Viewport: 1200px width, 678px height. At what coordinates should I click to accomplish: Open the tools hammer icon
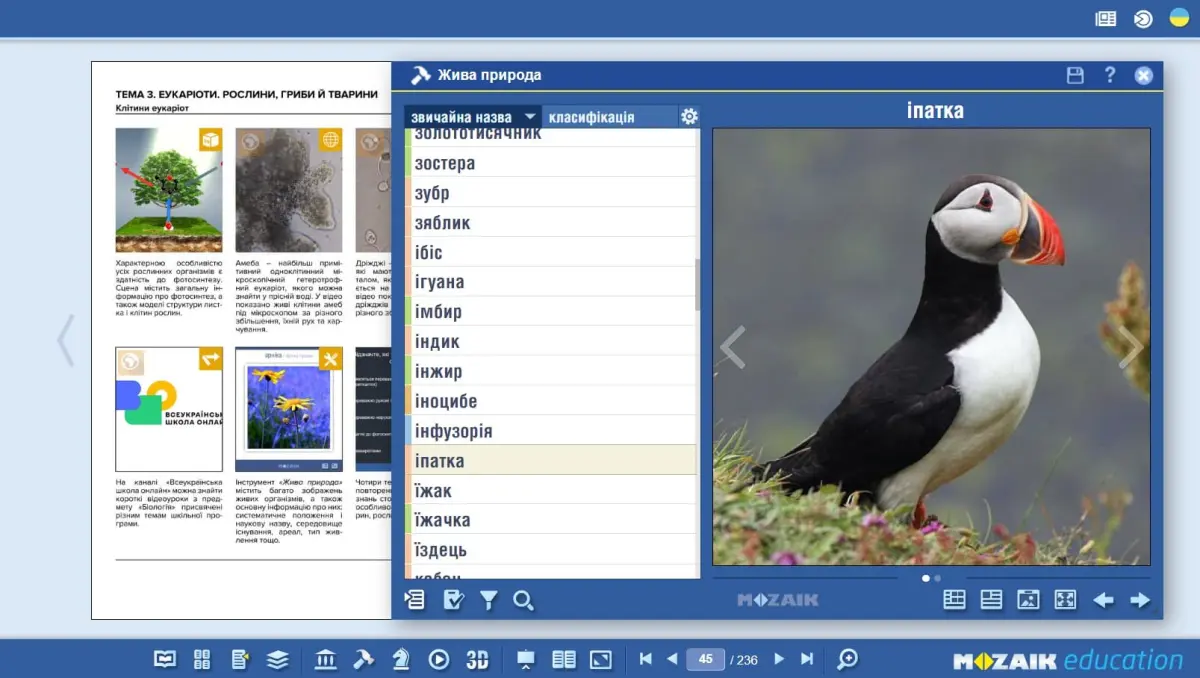point(363,659)
